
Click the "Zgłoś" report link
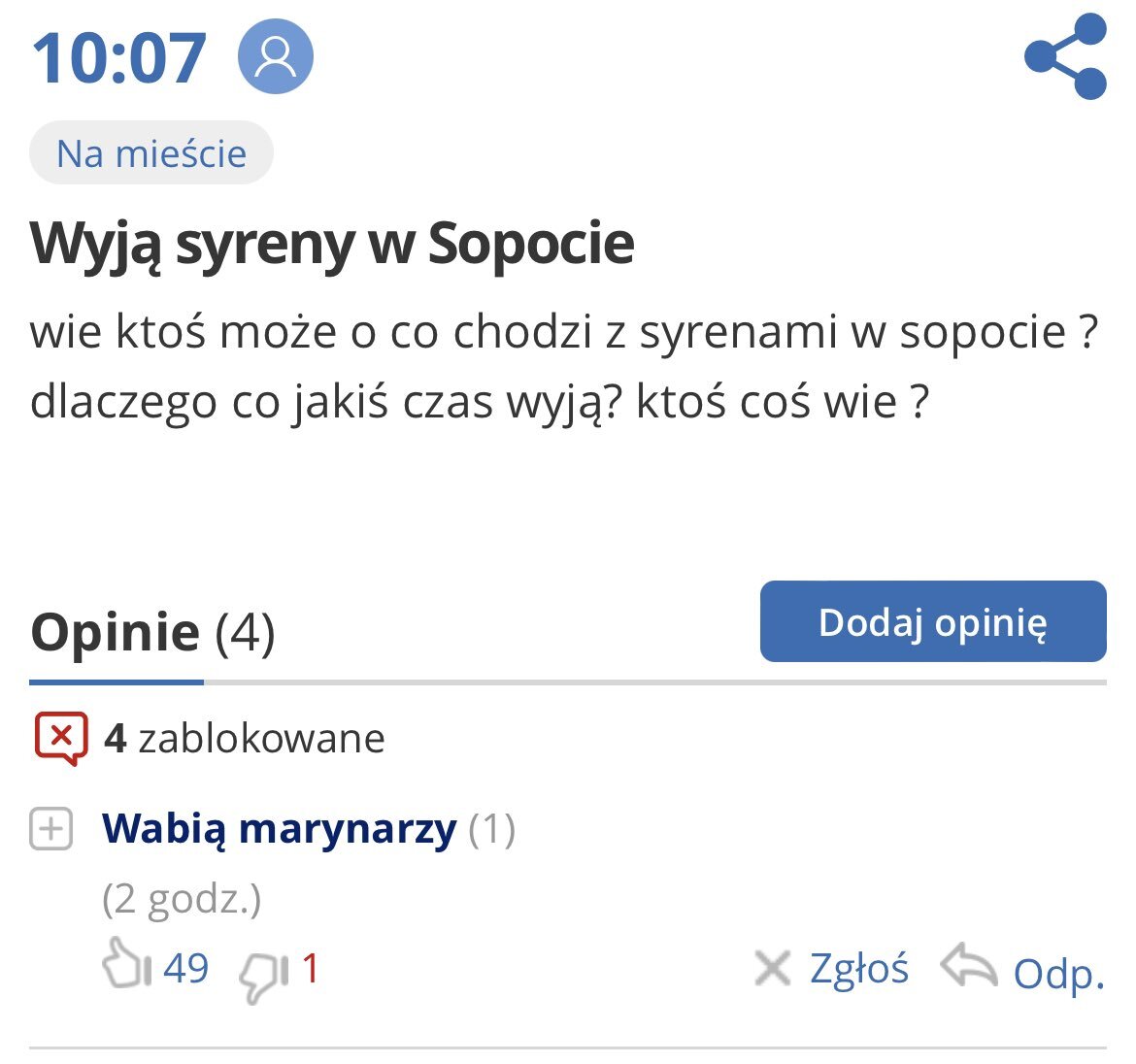859,968
